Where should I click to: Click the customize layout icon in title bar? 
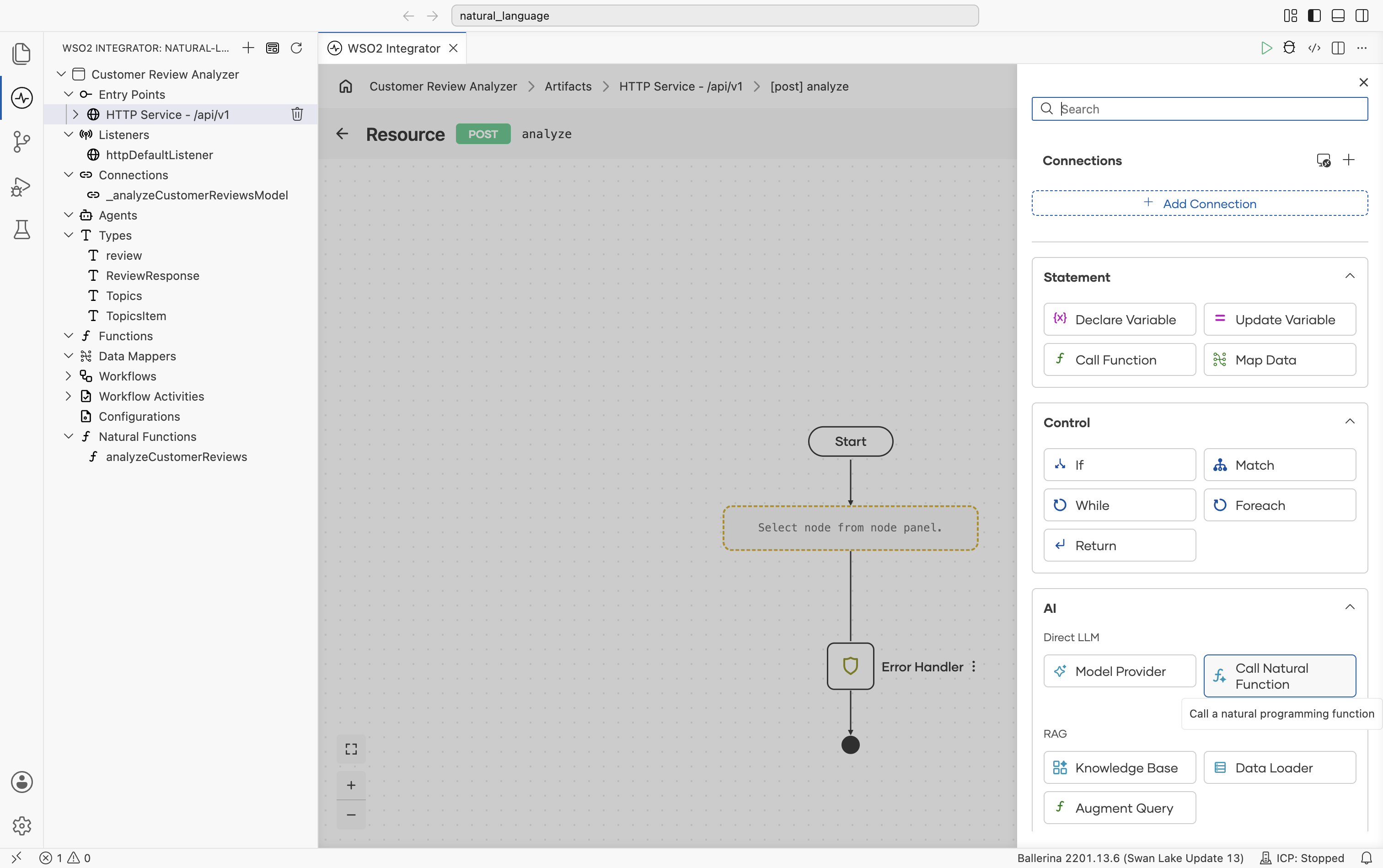point(1291,16)
